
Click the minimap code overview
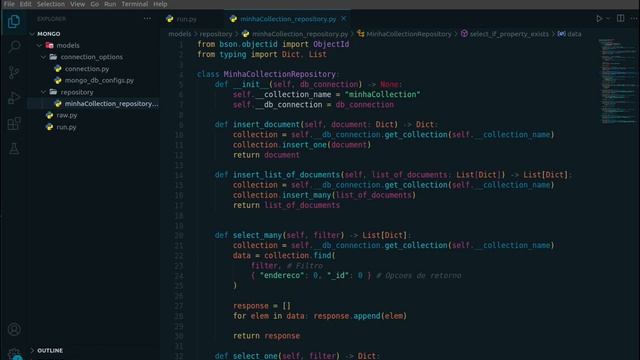click(616, 81)
